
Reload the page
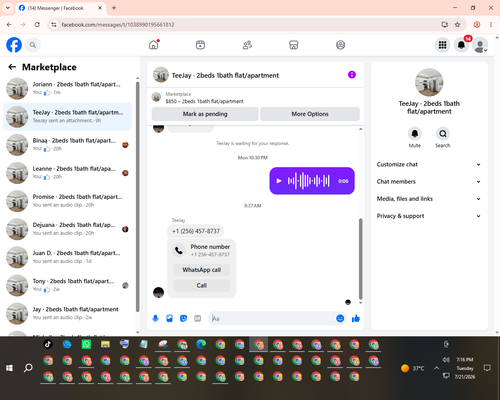click(37, 25)
